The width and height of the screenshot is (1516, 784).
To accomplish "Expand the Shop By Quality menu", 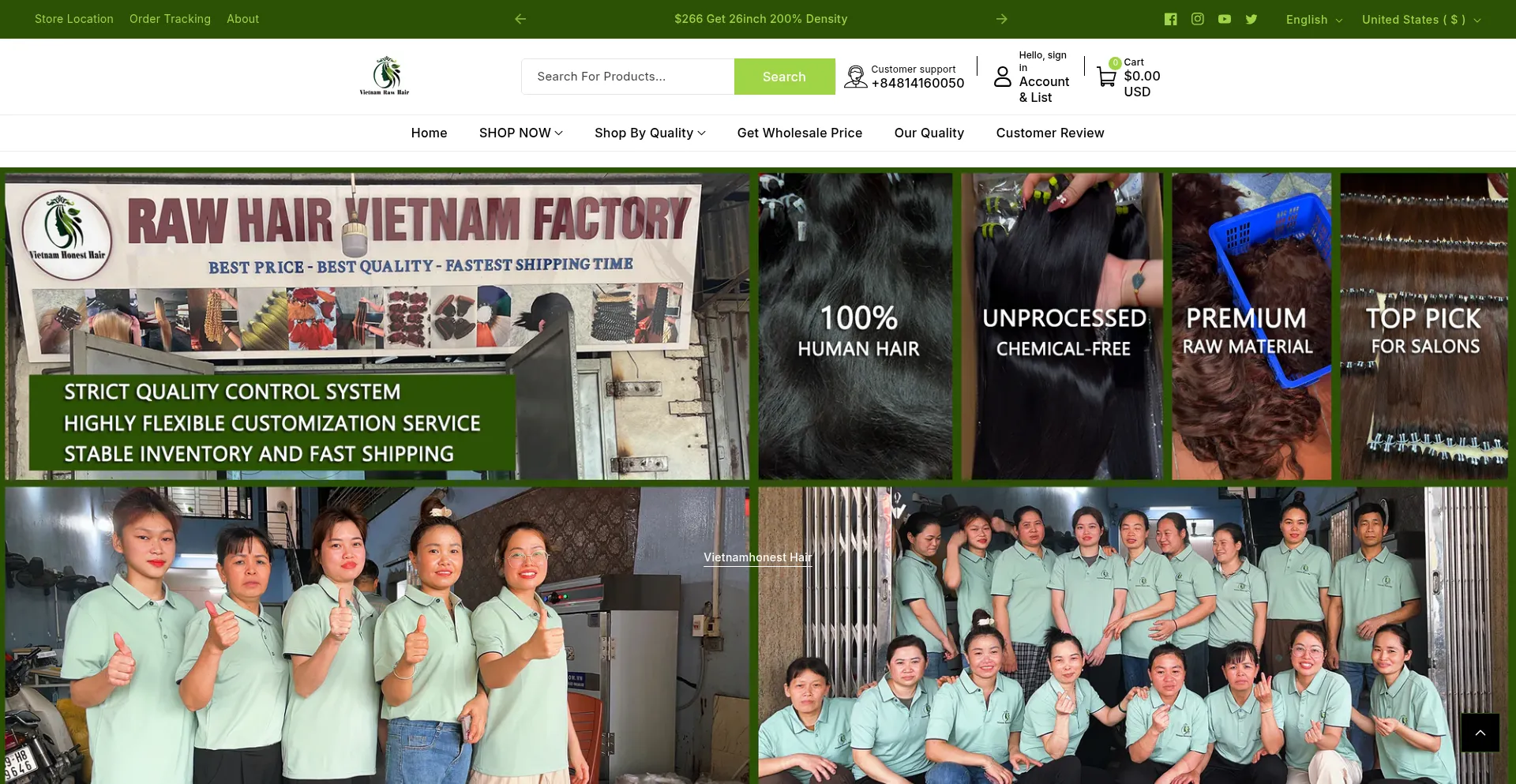I will 650,133.
